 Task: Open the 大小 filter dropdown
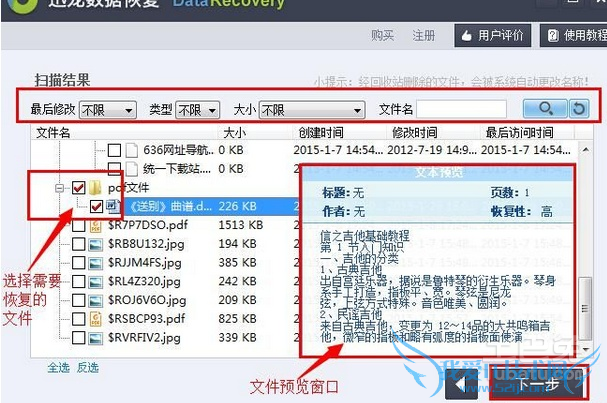pos(312,110)
